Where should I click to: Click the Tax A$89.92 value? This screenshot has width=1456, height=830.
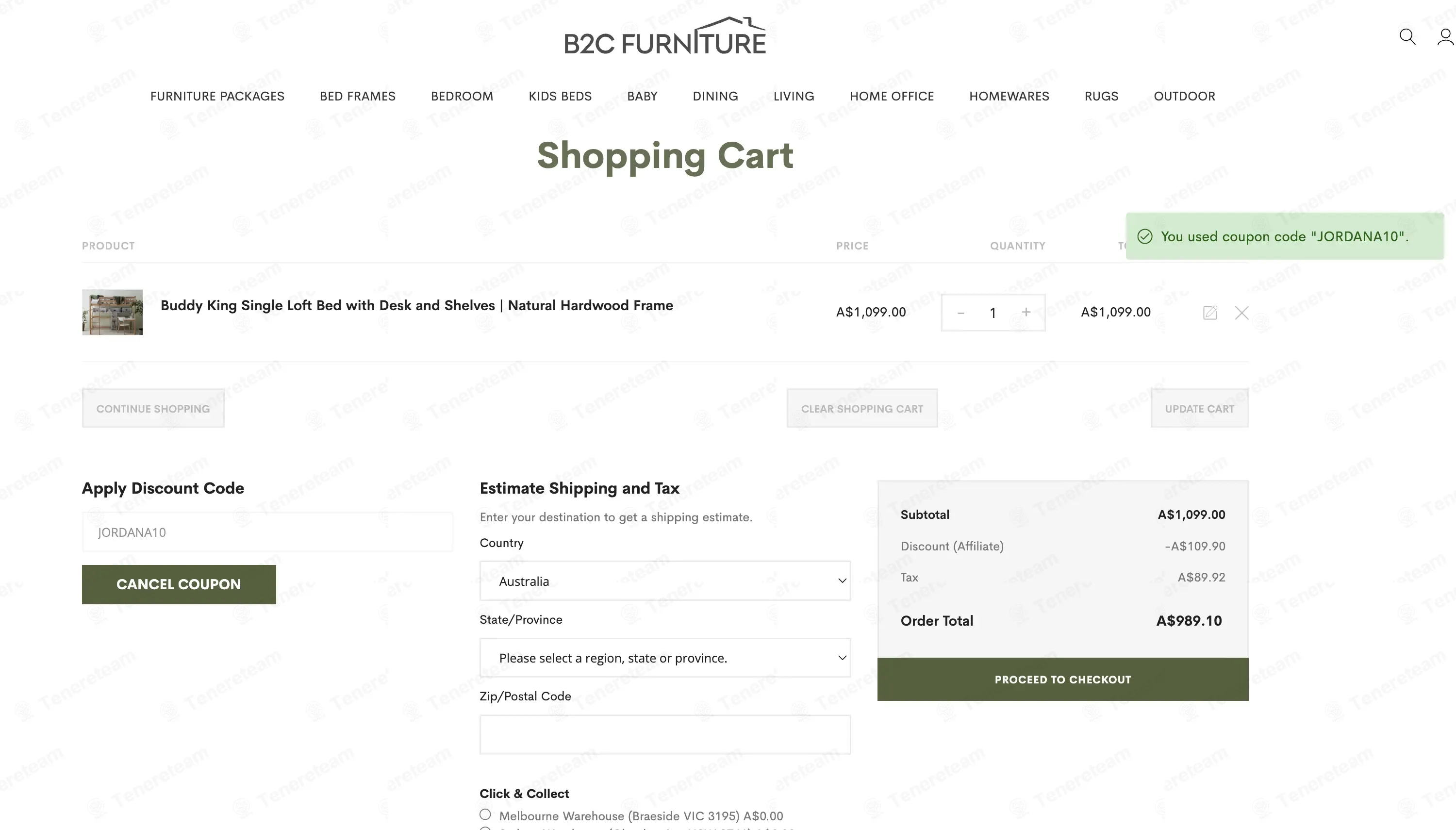click(x=1201, y=578)
